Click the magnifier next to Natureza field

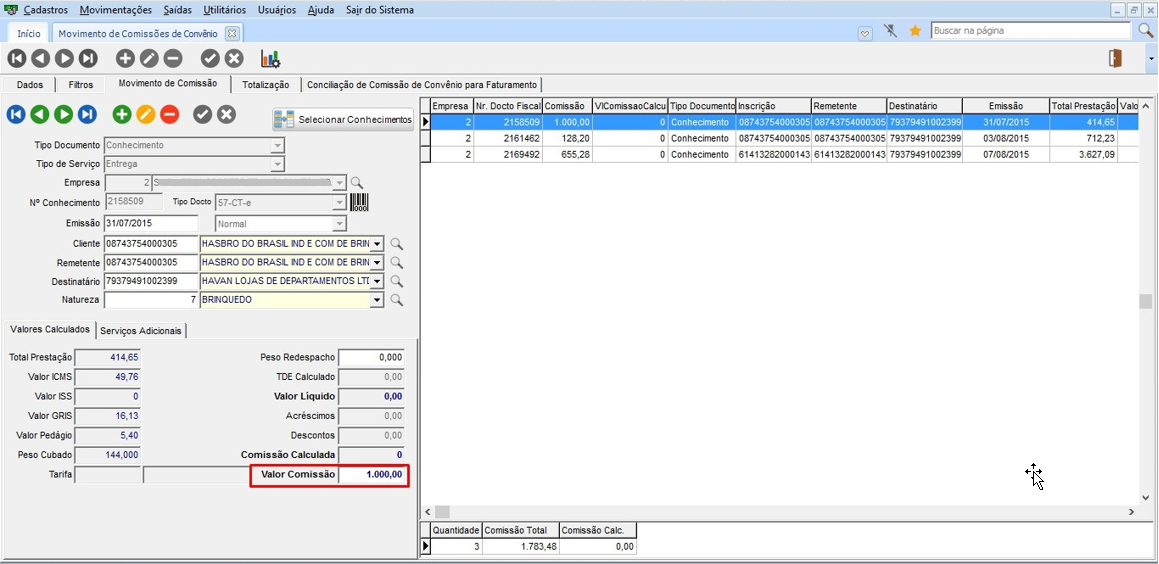pyautogui.click(x=396, y=300)
